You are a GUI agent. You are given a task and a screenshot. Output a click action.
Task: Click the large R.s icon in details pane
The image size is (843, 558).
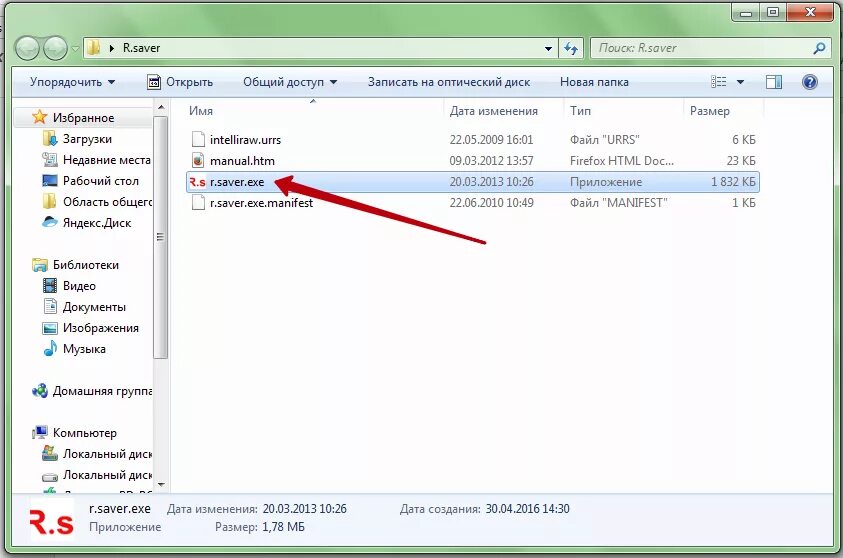[x=52, y=522]
